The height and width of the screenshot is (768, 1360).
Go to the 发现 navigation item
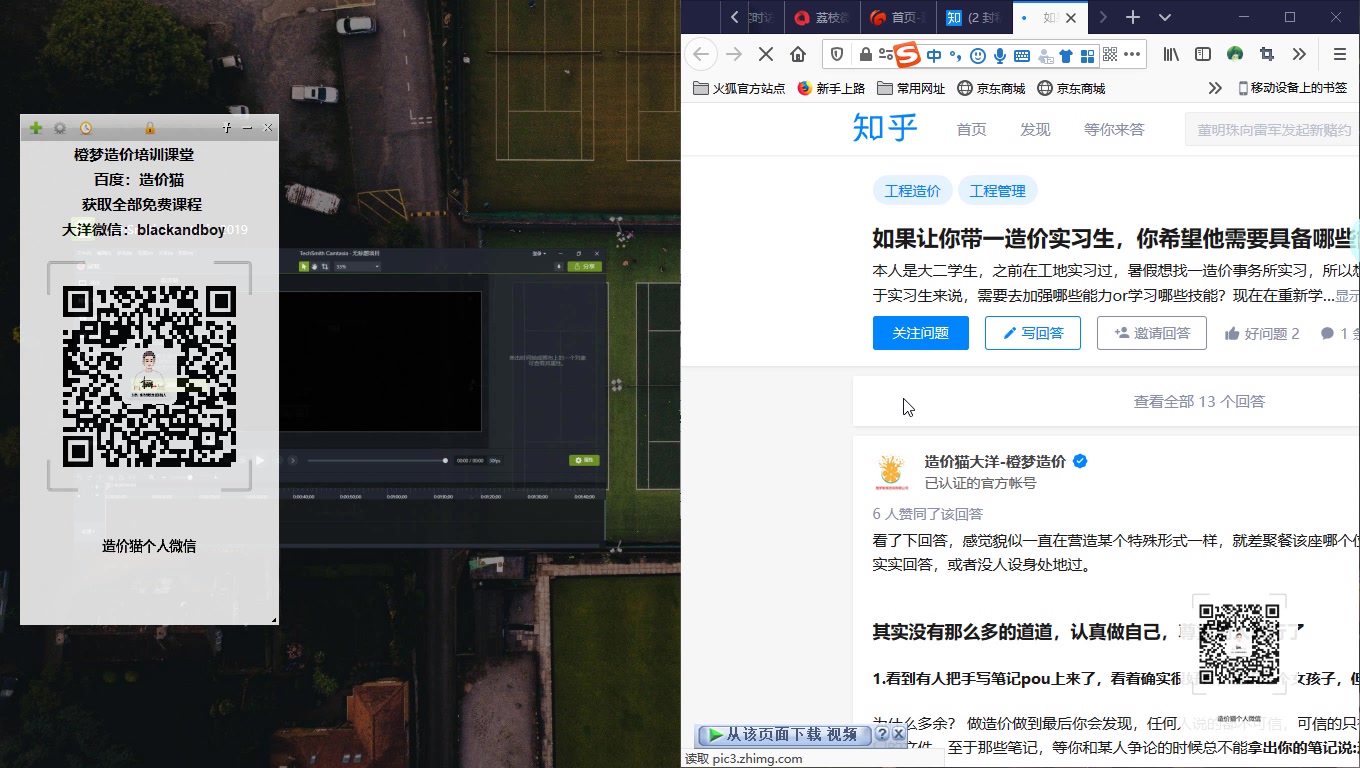[1035, 129]
